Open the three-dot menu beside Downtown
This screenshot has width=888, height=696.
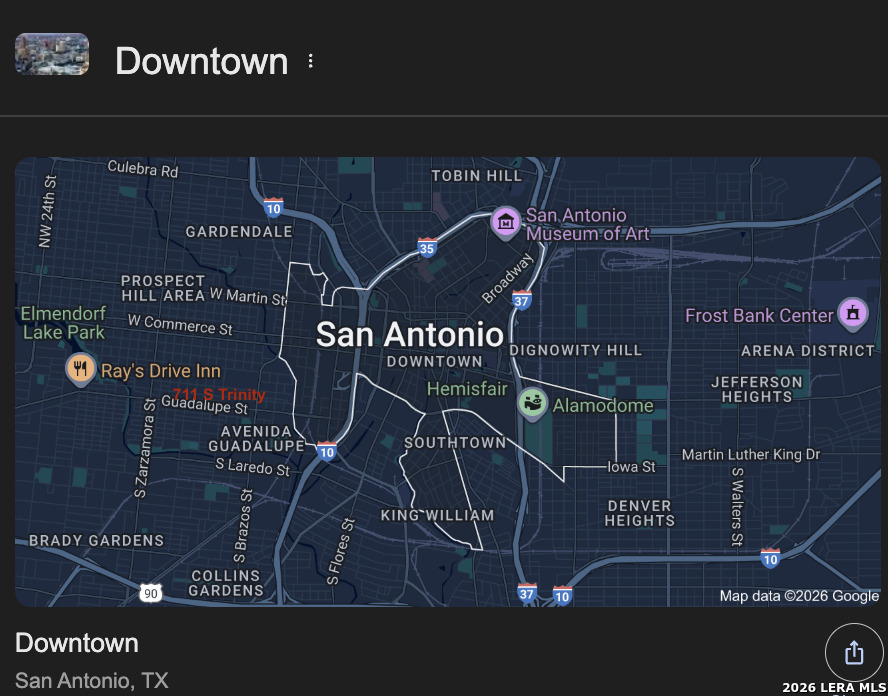(311, 61)
